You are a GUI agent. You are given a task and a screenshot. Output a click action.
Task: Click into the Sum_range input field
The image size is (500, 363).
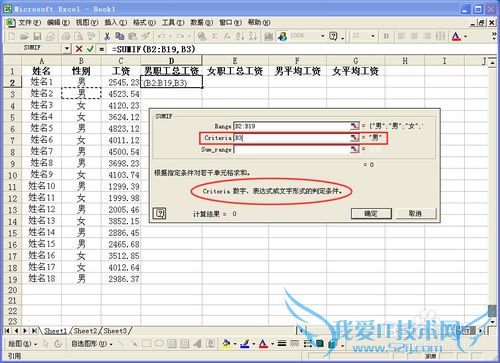click(292, 149)
